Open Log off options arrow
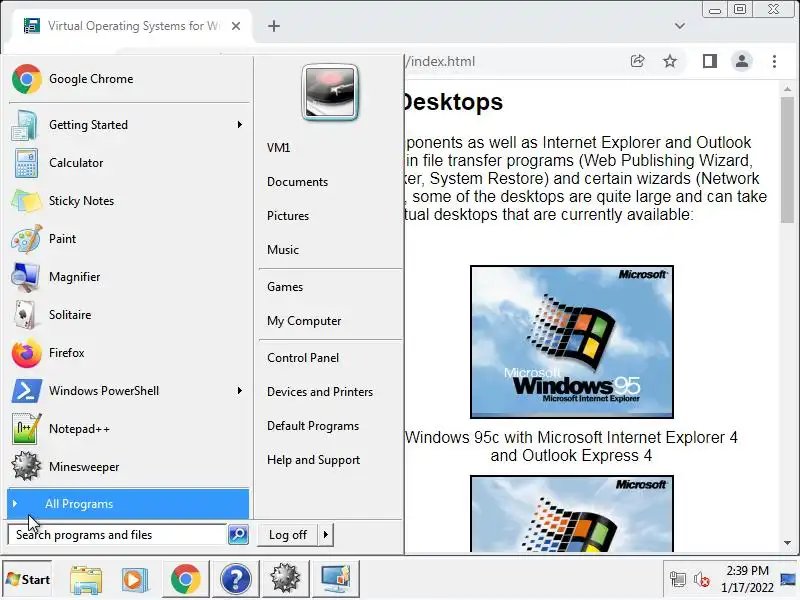The image size is (800, 600). (x=326, y=535)
